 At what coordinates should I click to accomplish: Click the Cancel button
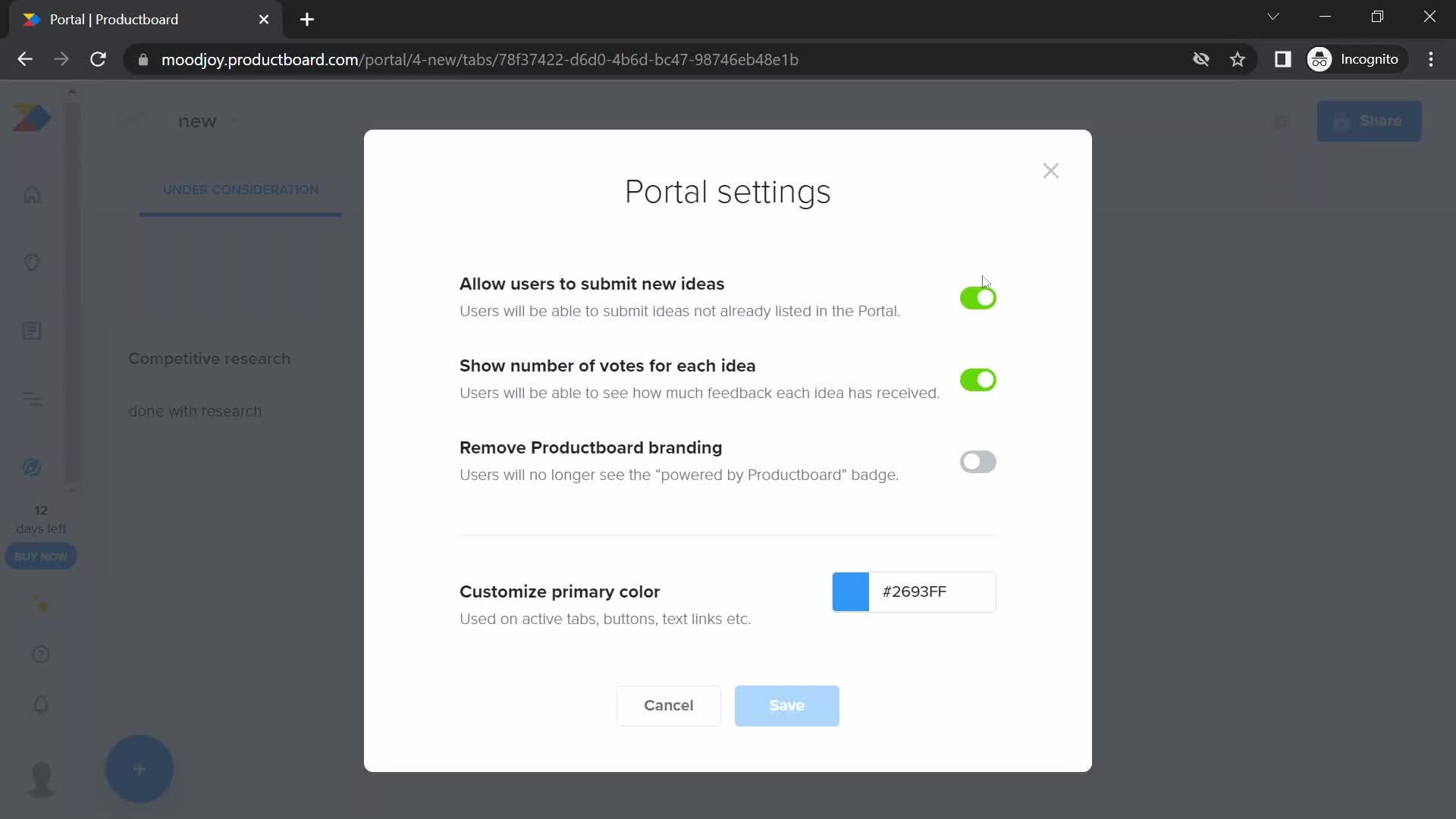coord(668,706)
